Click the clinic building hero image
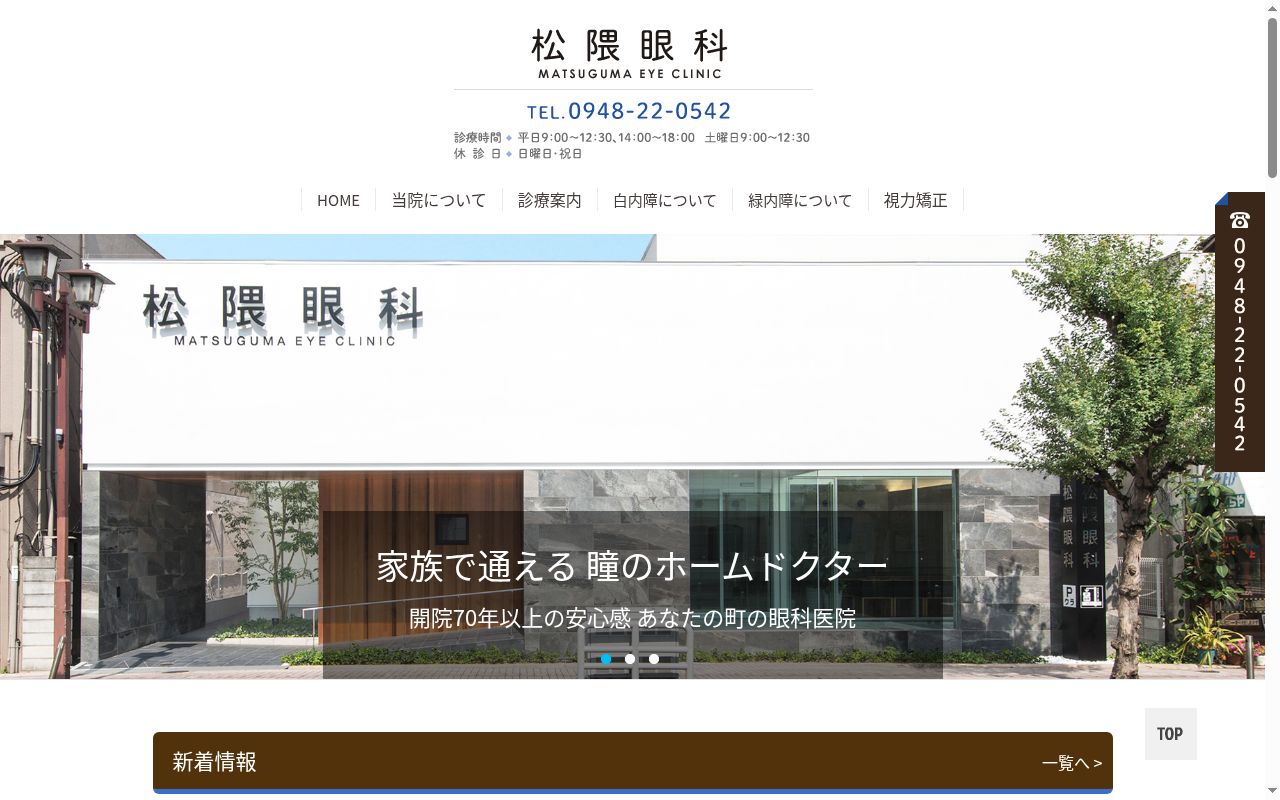 coord(632,456)
